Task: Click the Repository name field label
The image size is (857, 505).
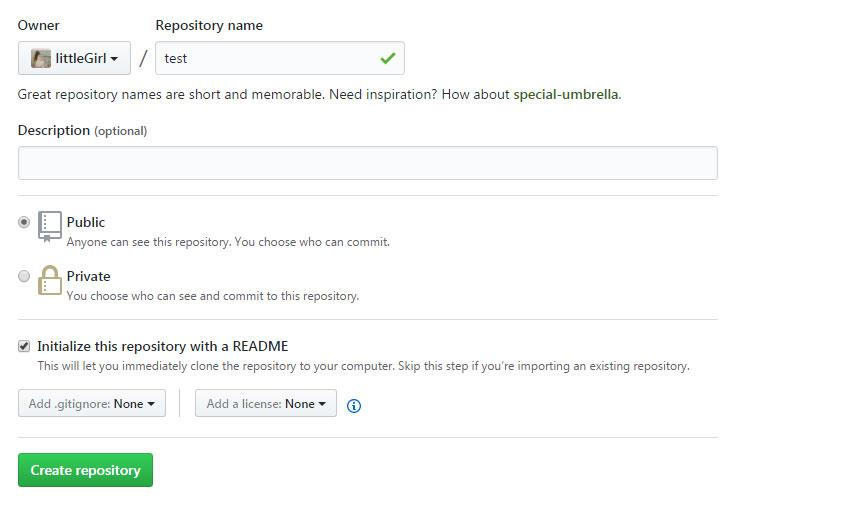Action: (x=209, y=25)
